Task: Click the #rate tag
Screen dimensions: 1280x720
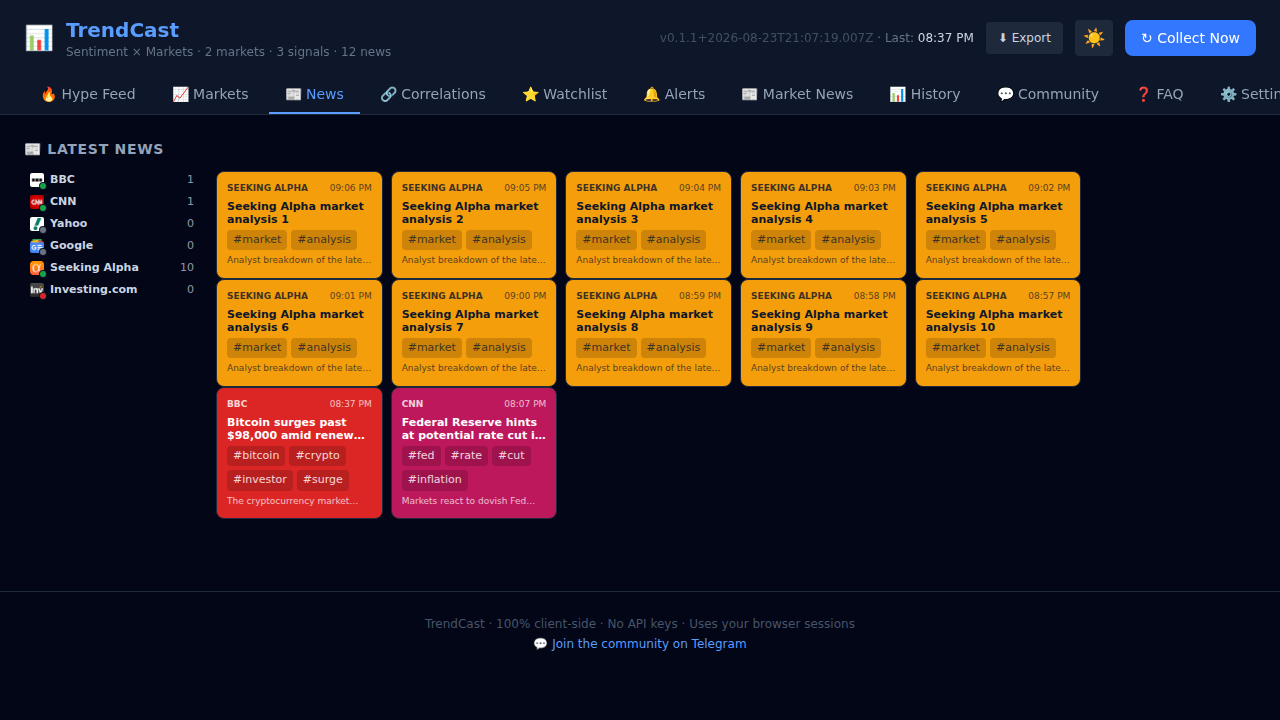Action: (x=466, y=456)
